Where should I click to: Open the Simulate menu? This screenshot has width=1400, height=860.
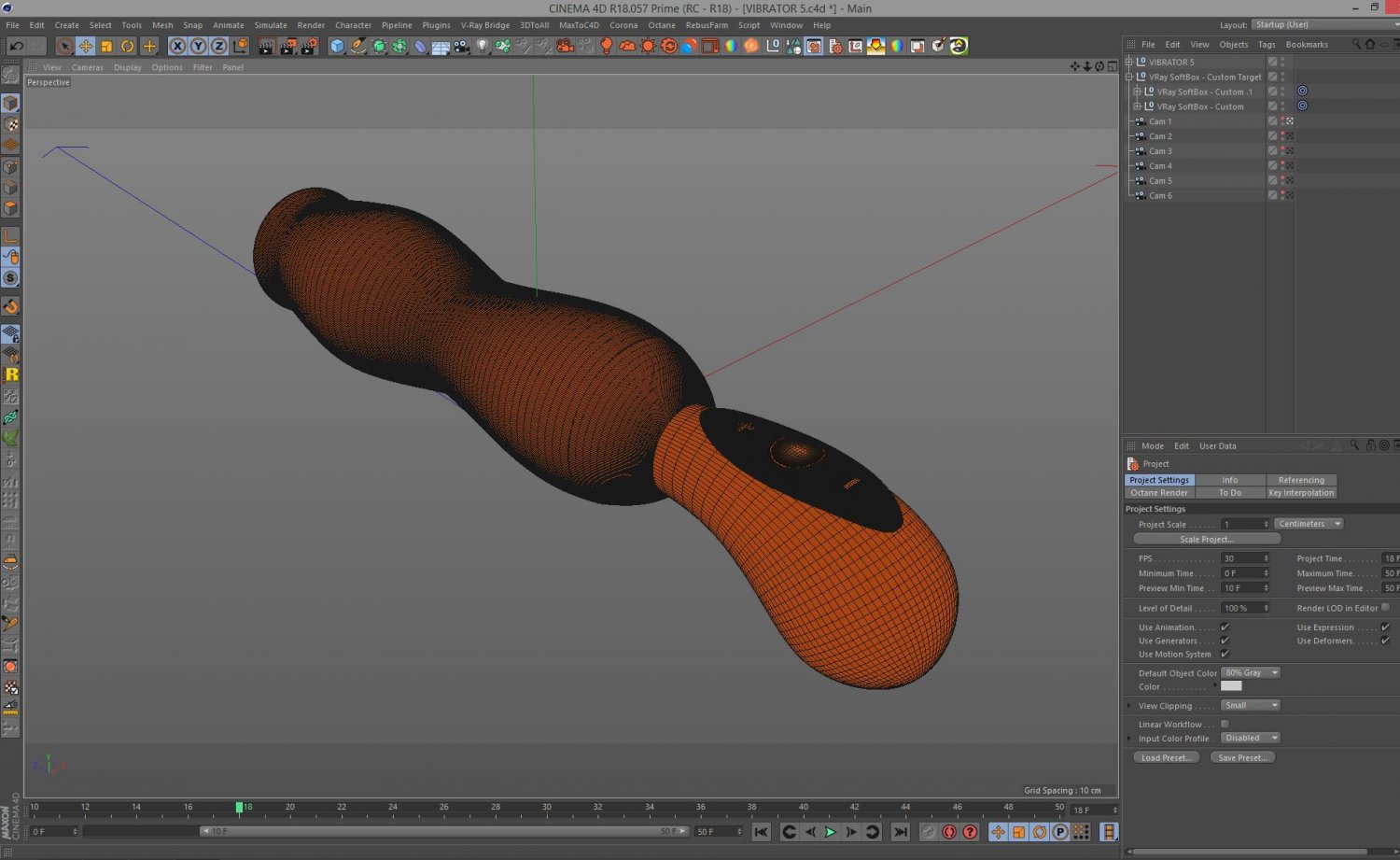click(271, 25)
